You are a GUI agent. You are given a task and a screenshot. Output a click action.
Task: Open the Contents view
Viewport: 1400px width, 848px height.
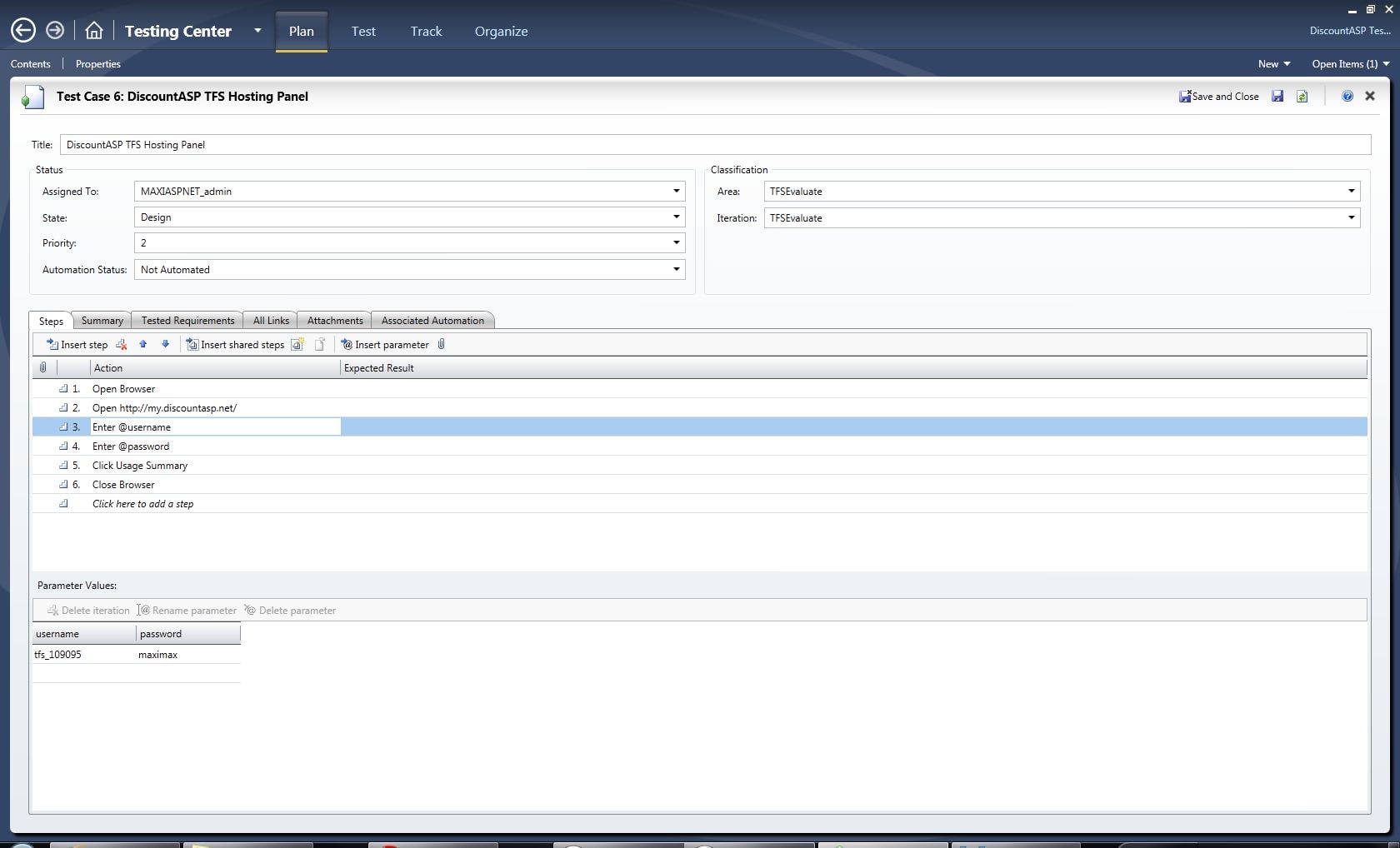click(31, 64)
